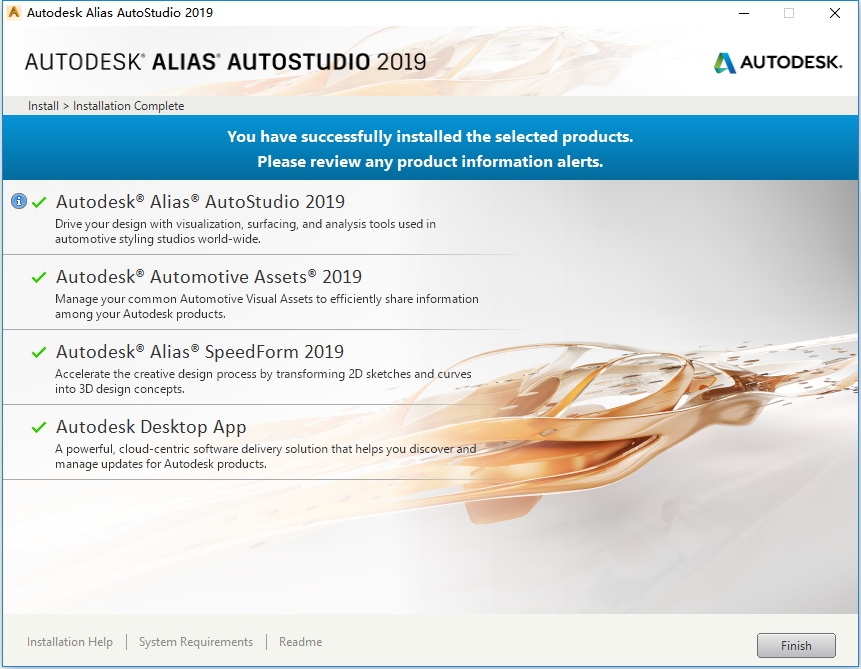Click green checkmark beside Alias SpeedForm 2019

click(x=39, y=352)
